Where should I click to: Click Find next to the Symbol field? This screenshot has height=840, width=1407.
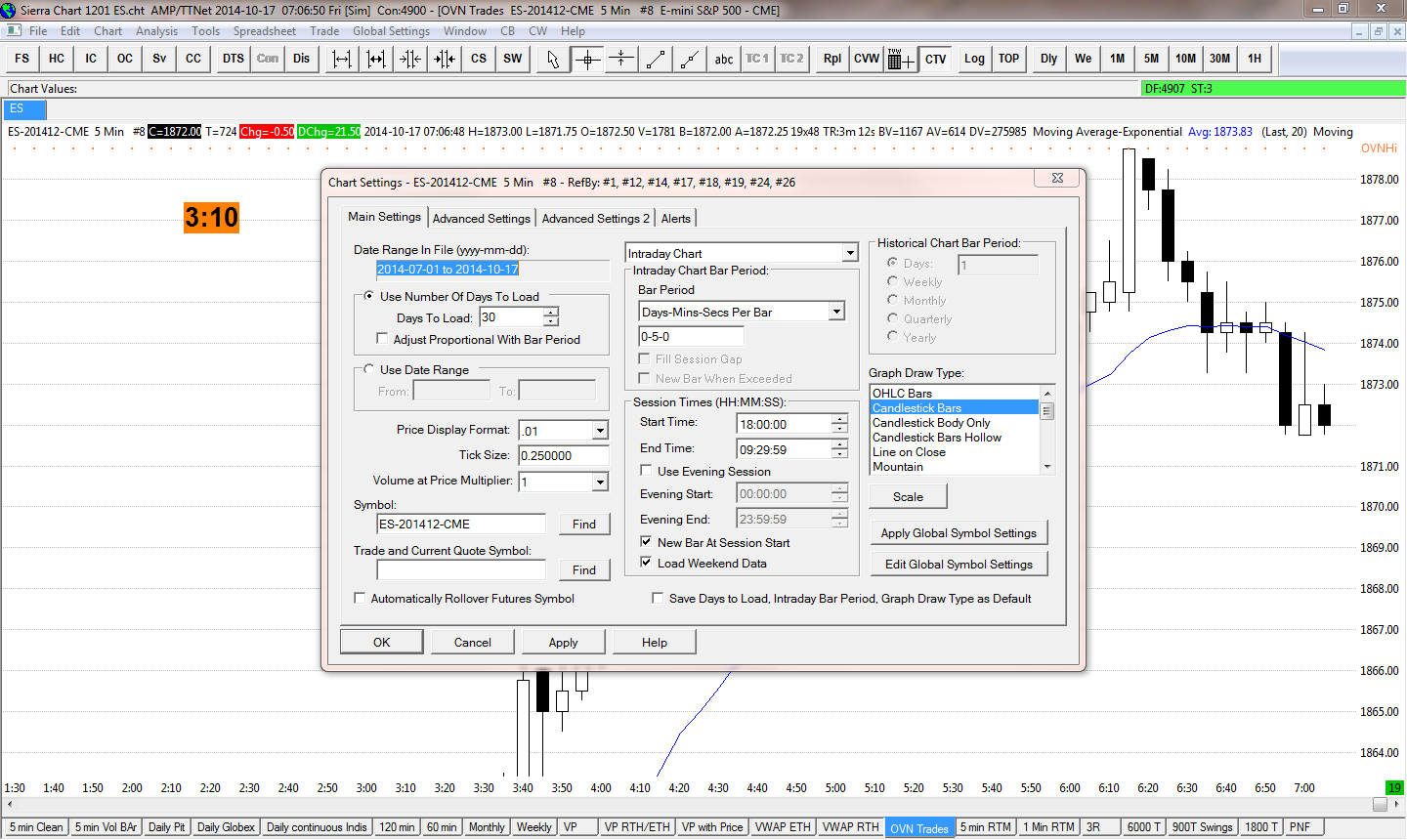(584, 524)
